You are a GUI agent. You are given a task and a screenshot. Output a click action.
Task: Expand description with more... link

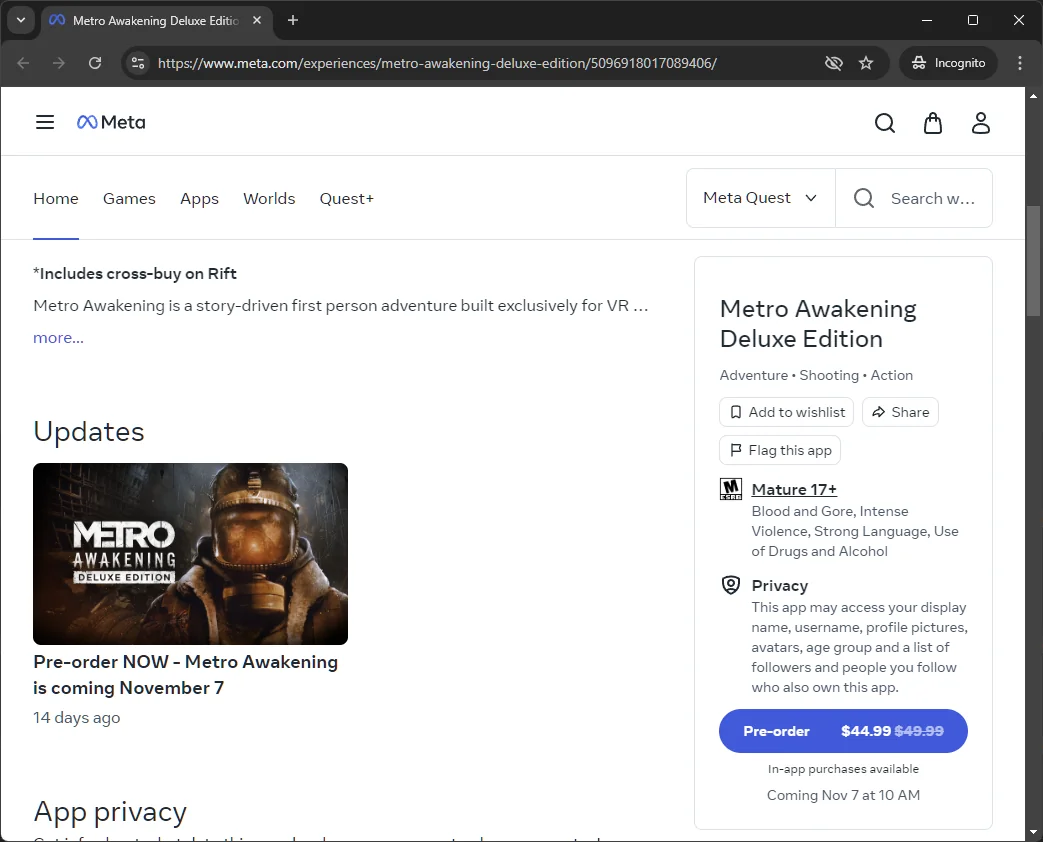(x=59, y=338)
